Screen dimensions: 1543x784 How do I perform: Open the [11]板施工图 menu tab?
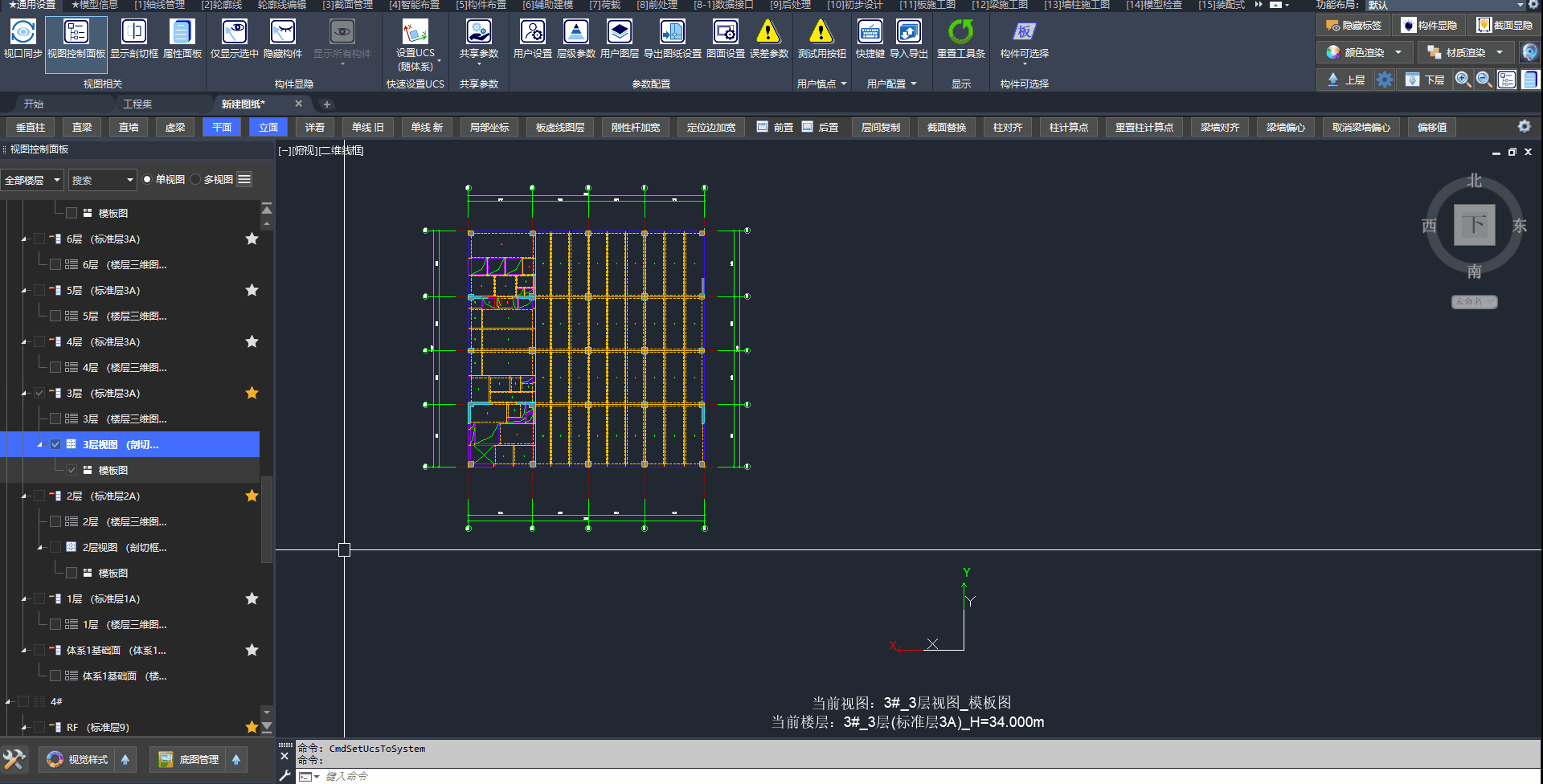[927, 6]
